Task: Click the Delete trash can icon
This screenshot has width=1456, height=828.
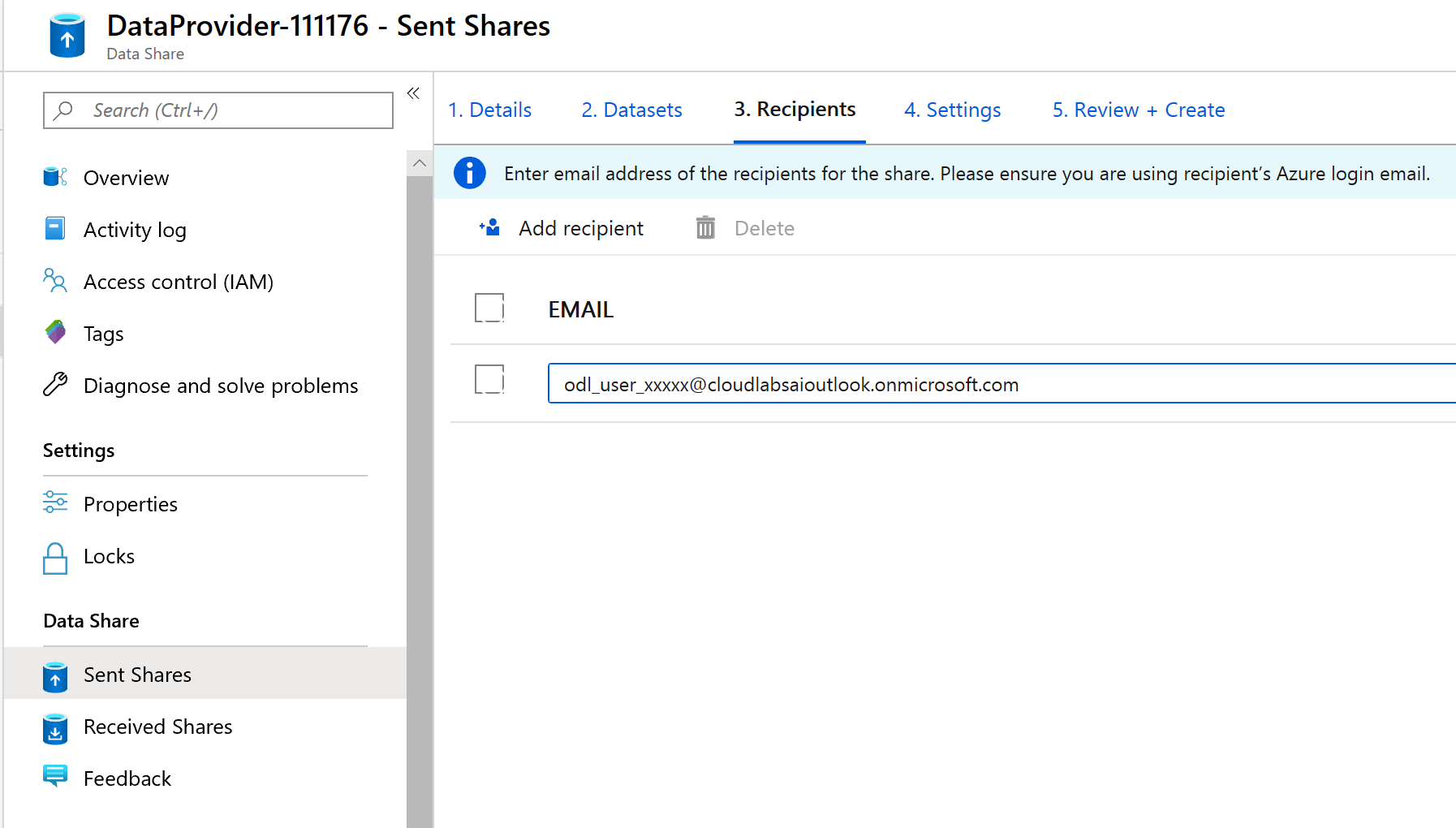Action: coord(705,228)
